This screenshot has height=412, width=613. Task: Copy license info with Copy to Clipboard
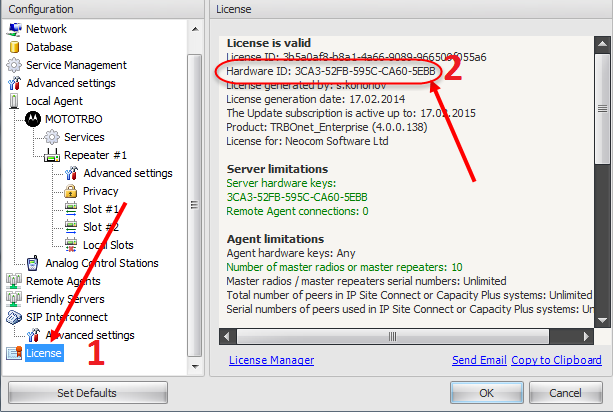pyautogui.click(x=556, y=360)
